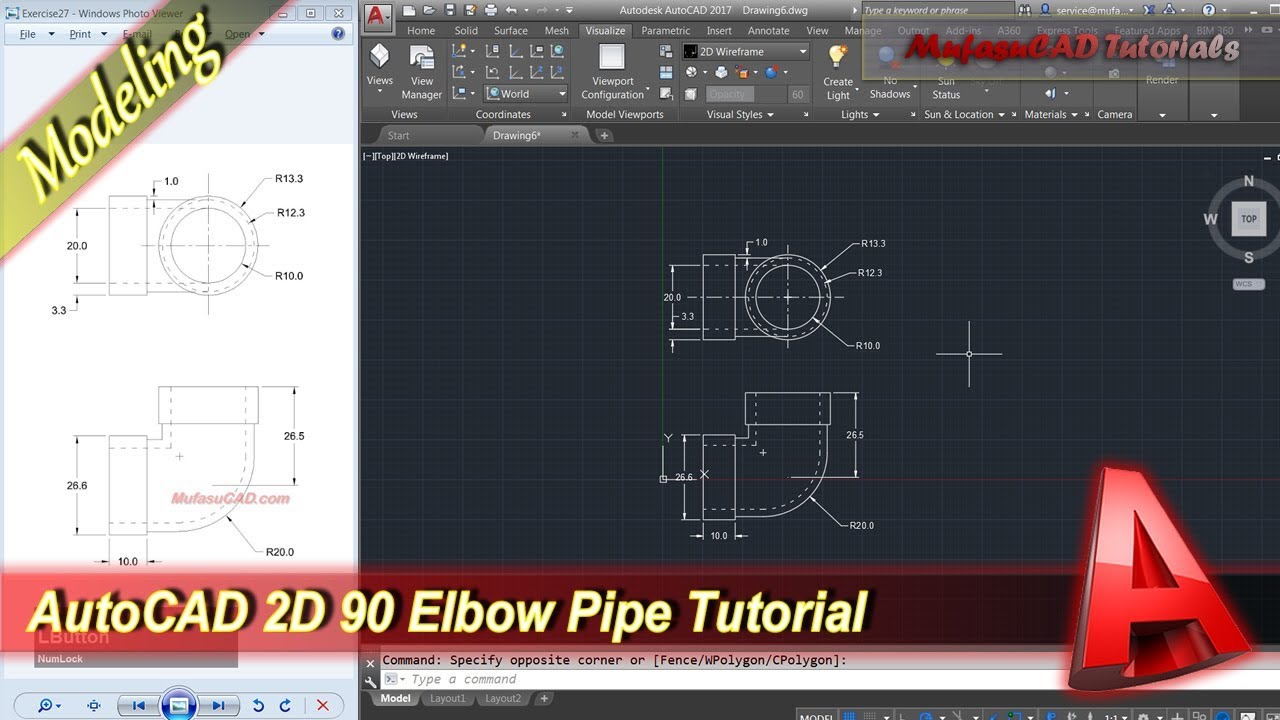
Task: Expand the Materials panel title
Action: click(1051, 115)
